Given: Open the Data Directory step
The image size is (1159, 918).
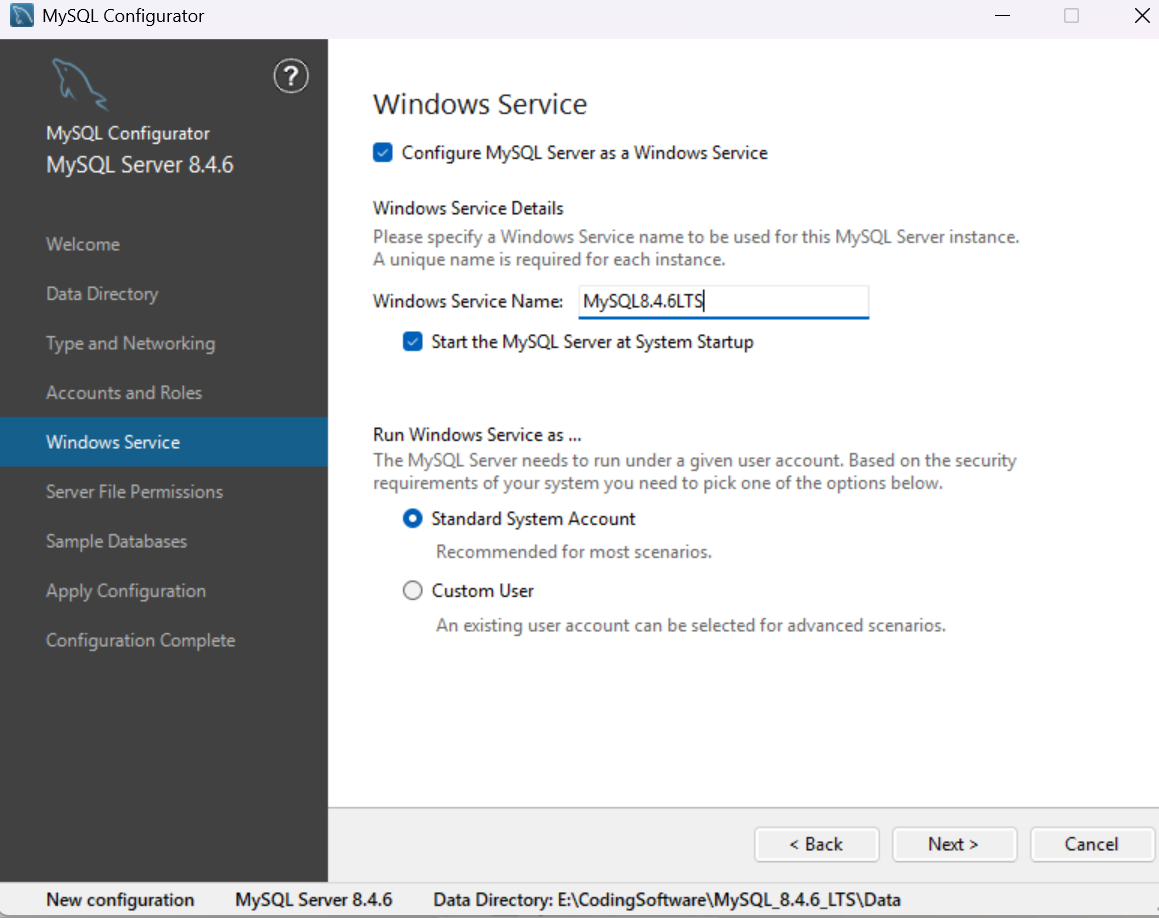Looking at the screenshot, I should [x=101, y=293].
